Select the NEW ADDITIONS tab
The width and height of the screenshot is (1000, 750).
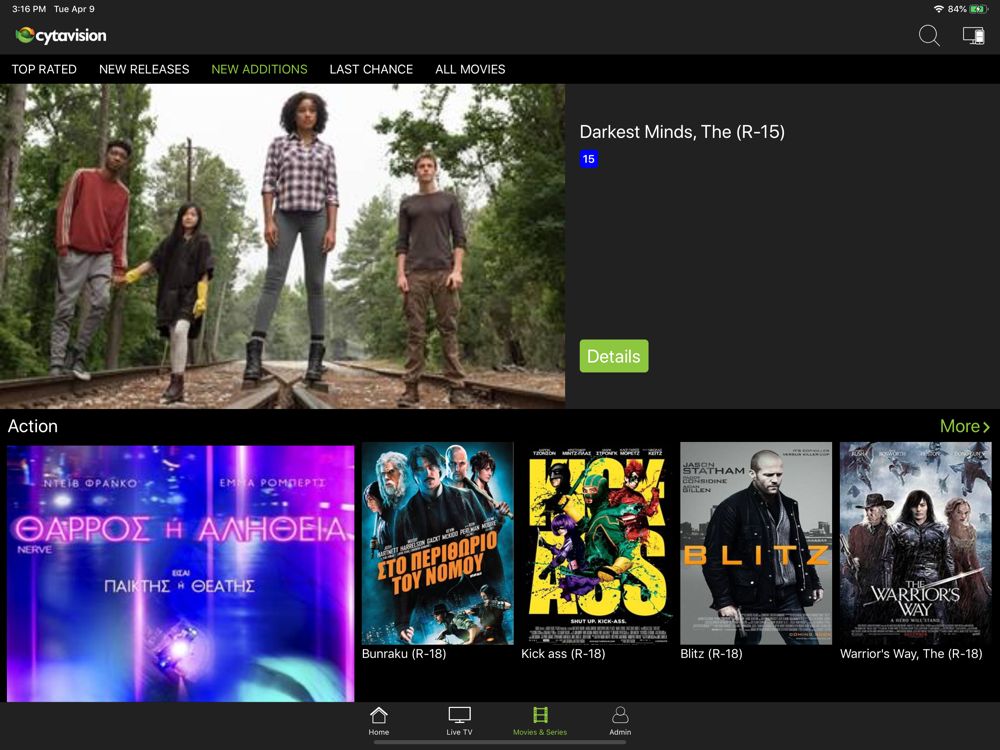coord(259,69)
